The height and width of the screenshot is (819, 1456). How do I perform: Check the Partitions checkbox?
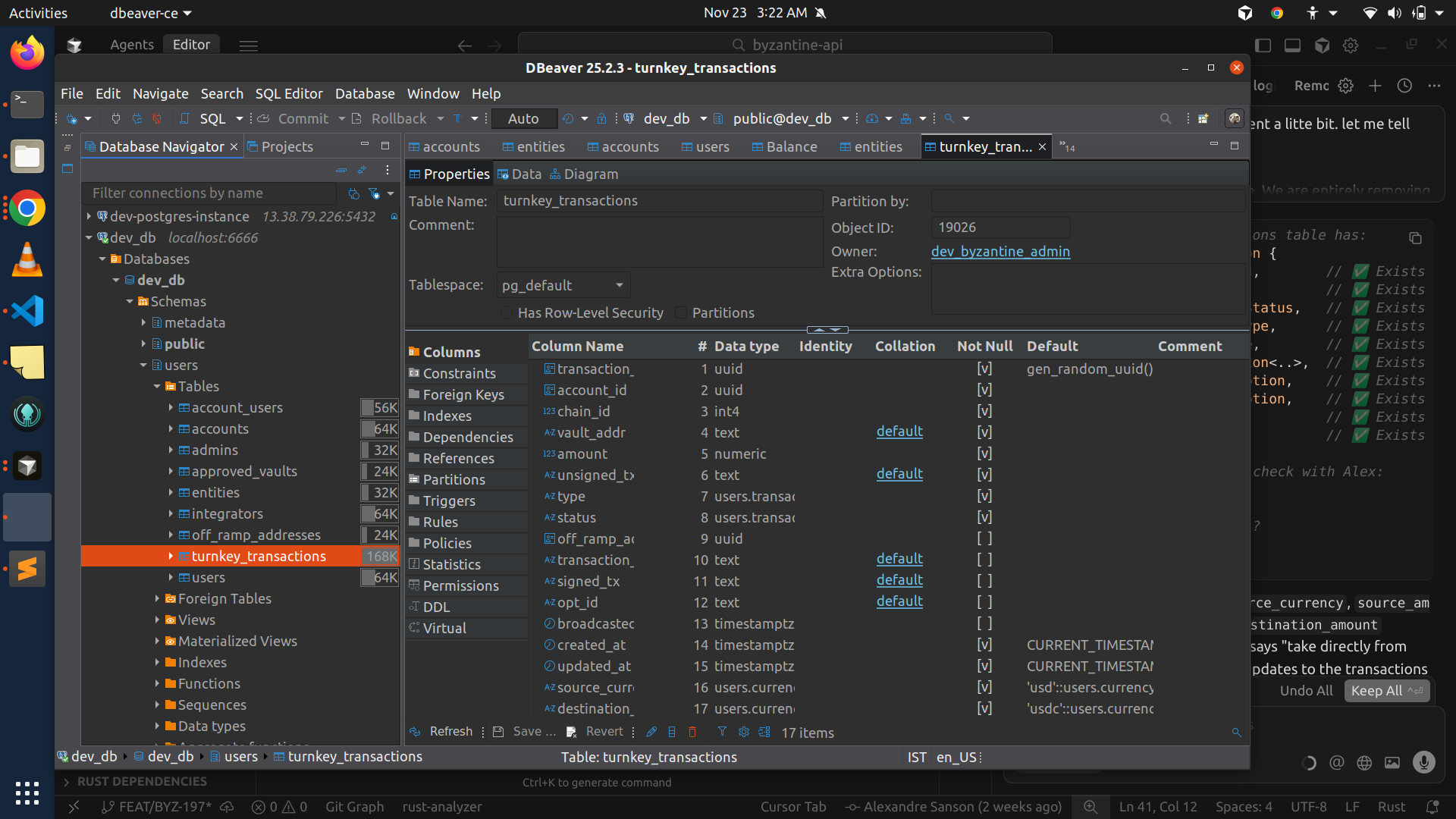pyautogui.click(x=681, y=312)
